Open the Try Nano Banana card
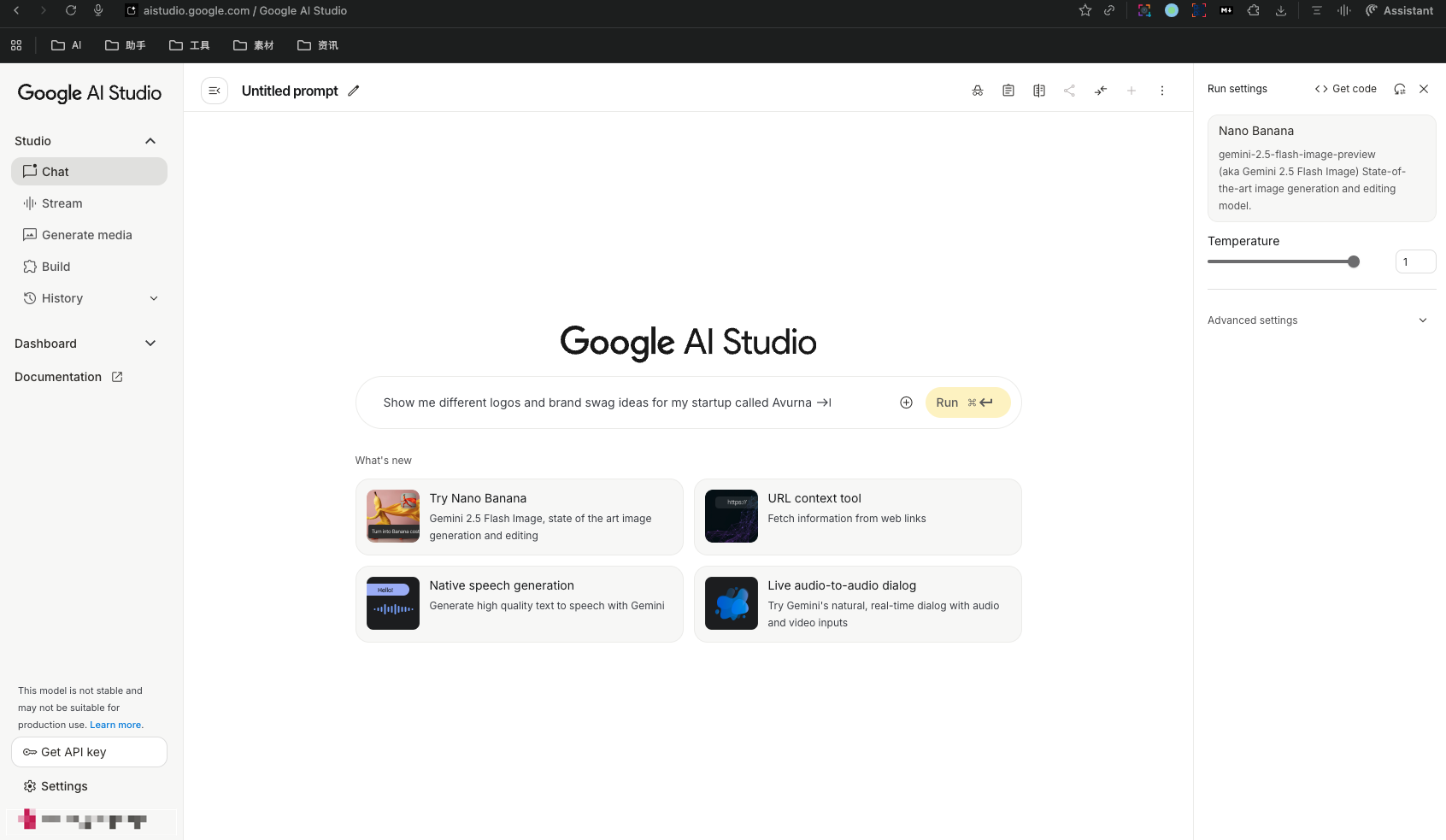Screen dimensions: 1446x840 (x=520, y=517)
